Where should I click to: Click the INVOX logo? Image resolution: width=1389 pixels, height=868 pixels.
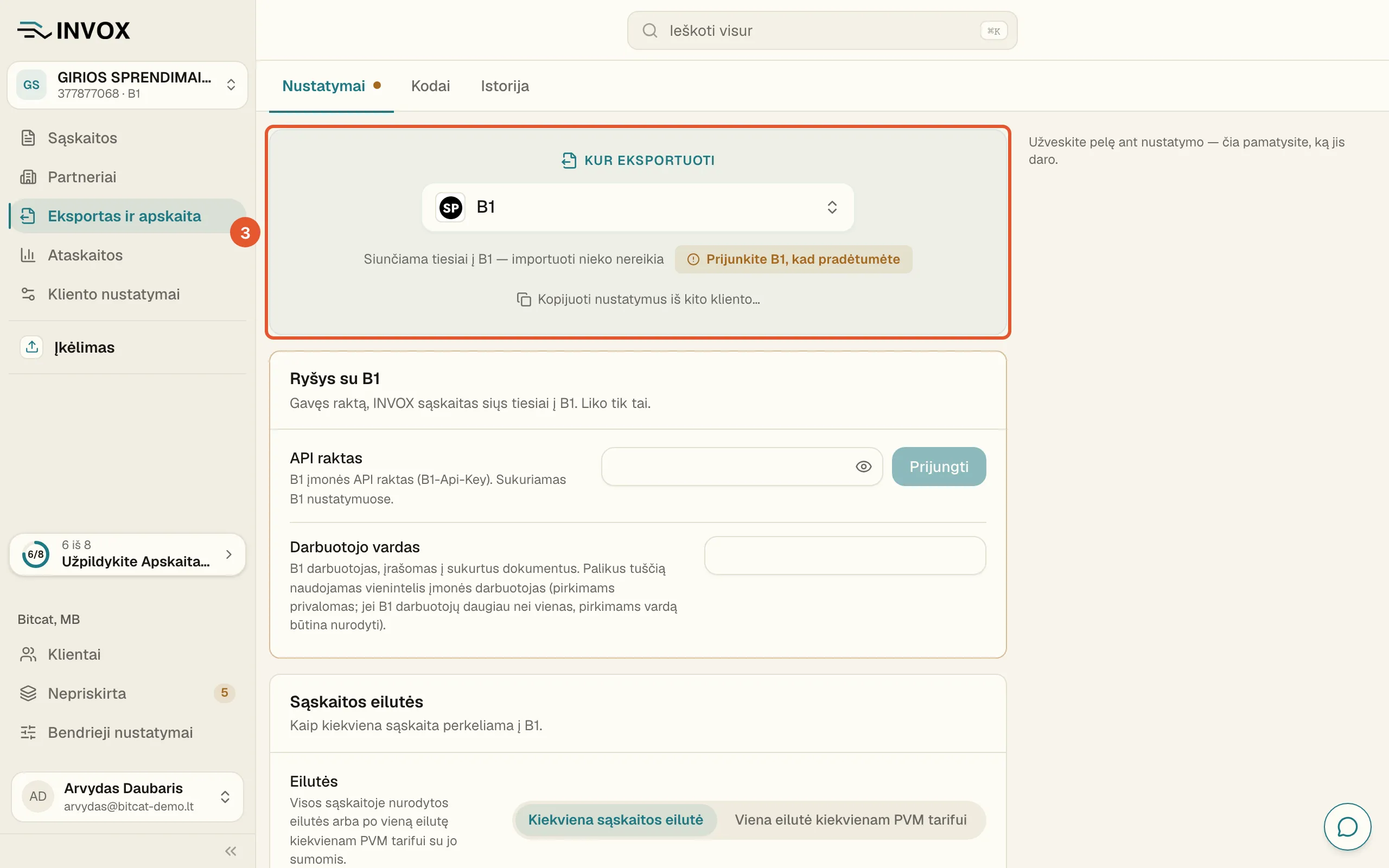point(73,30)
